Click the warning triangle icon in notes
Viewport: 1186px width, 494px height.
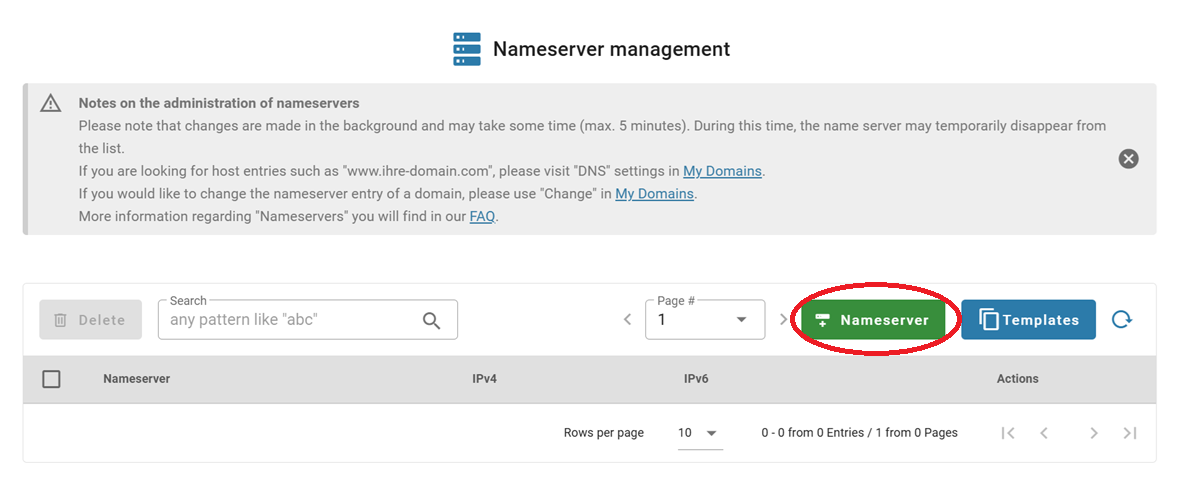[x=51, y=104]
